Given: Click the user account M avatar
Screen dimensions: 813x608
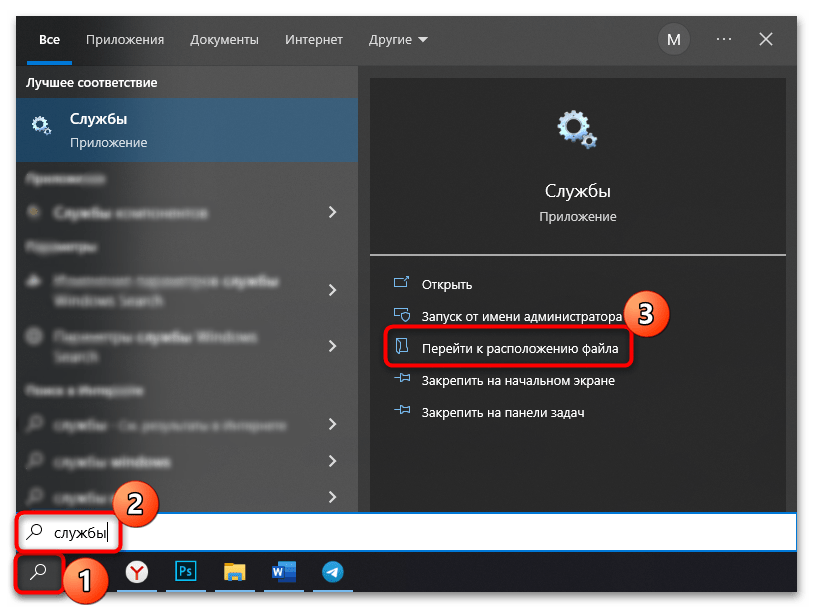Looking at the screenshot, I should coord(673,40).
